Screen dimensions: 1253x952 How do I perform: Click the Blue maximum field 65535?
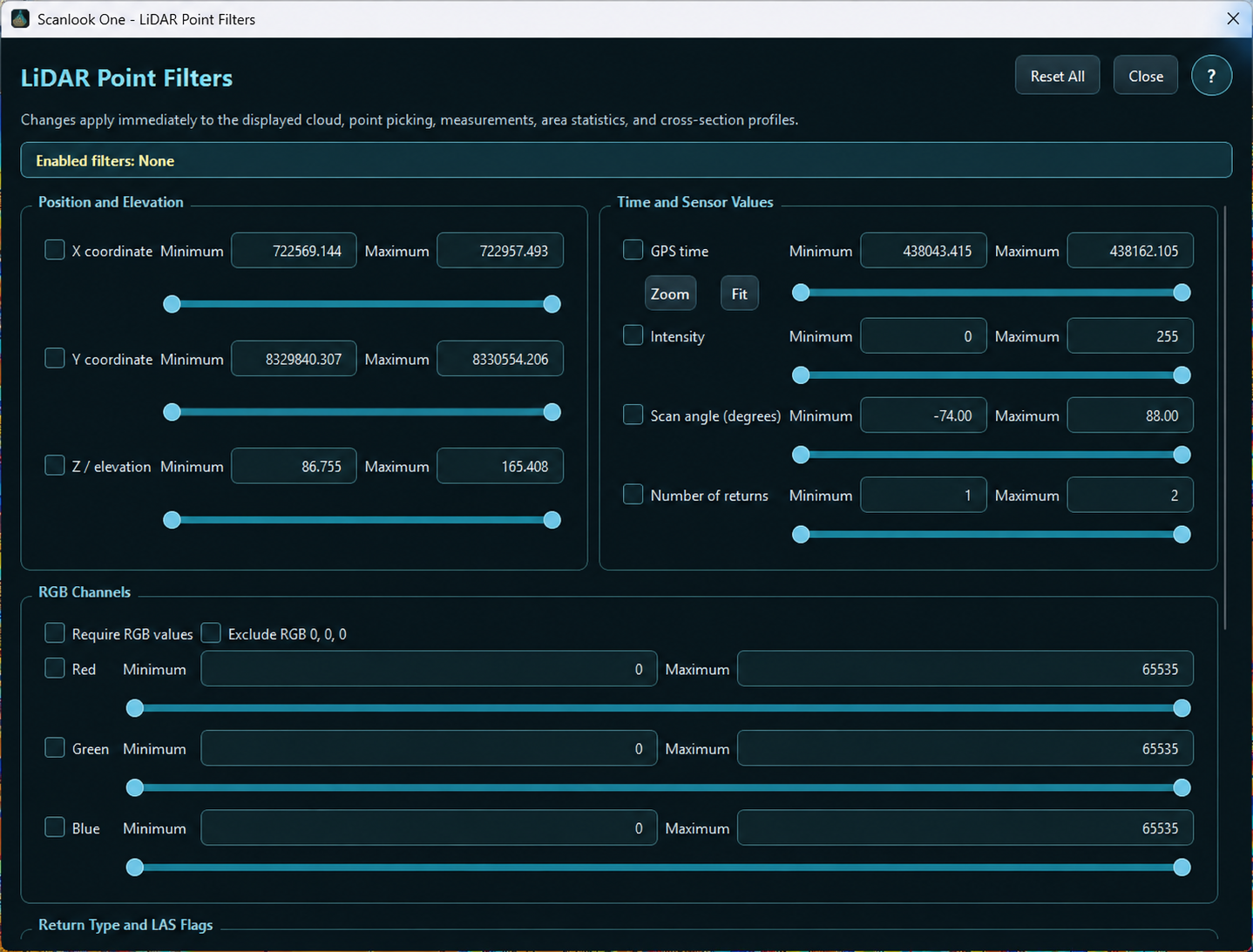click(965, 827)
